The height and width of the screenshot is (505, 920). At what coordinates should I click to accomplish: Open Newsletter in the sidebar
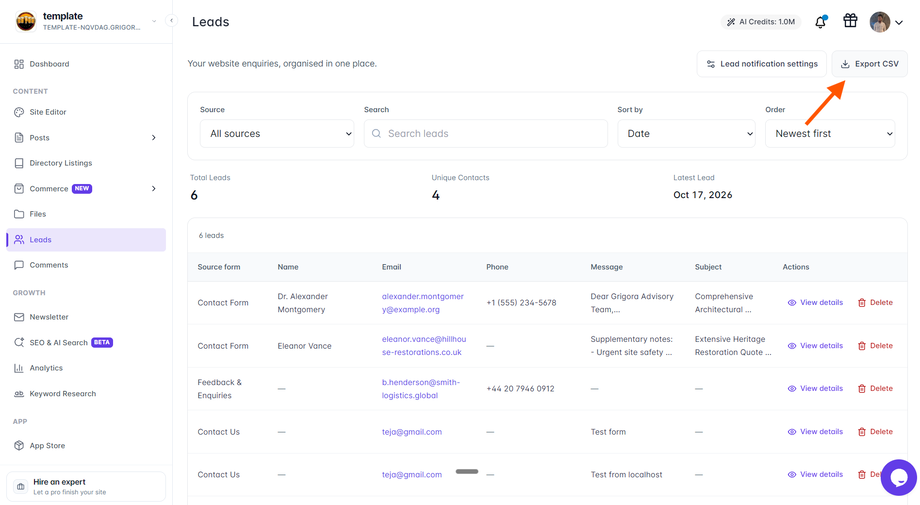(86, 317)
